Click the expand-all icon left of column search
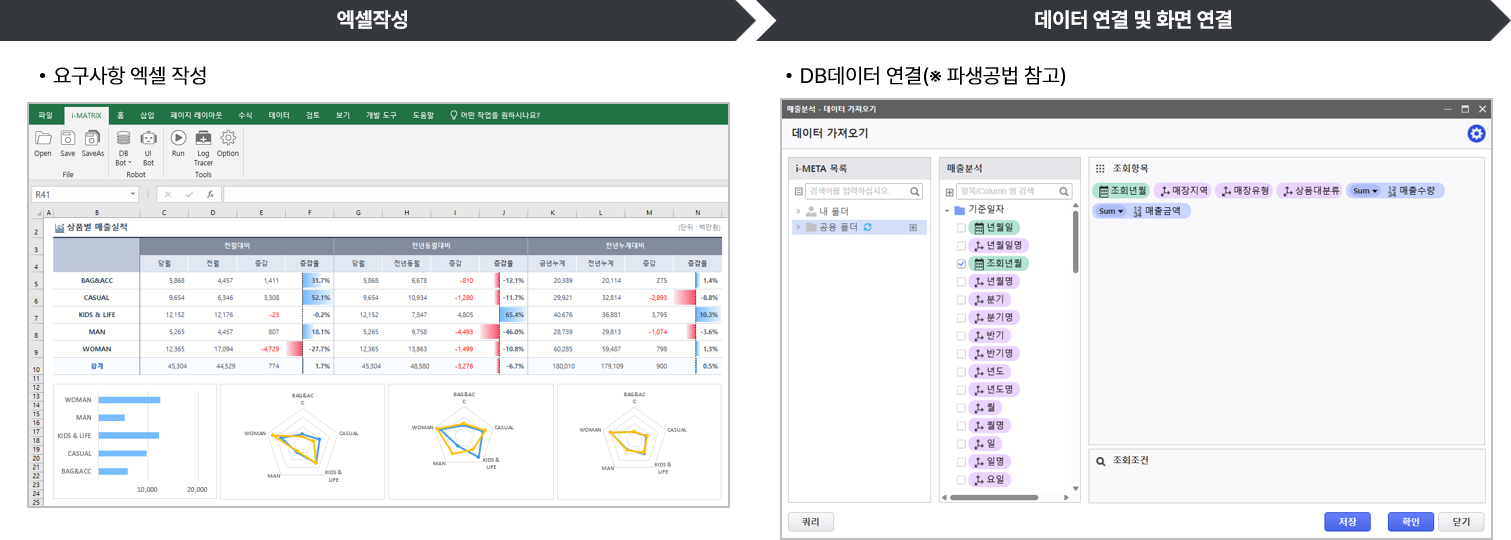This screenshot has height=540, width=1511. point(949,191)
